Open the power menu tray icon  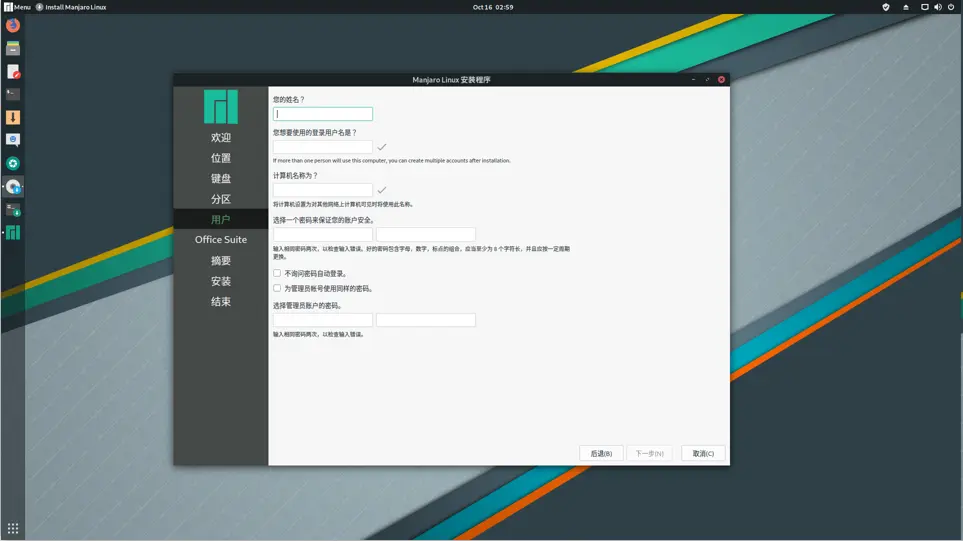951,7
